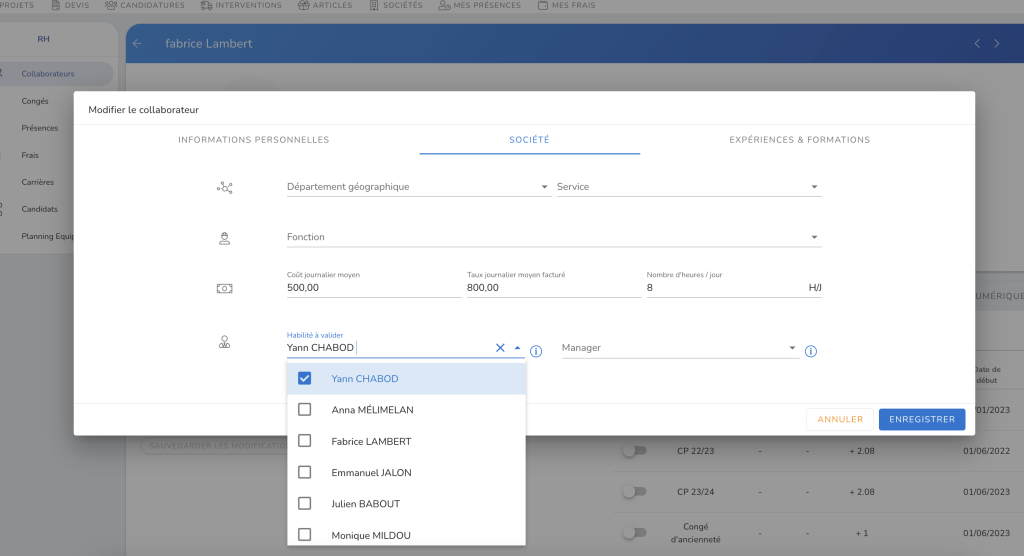The height and width of the screenshot is (556, 1024).
Task: Check the Anna MÉLIMELAN checkbox
Action: point(305,410)
